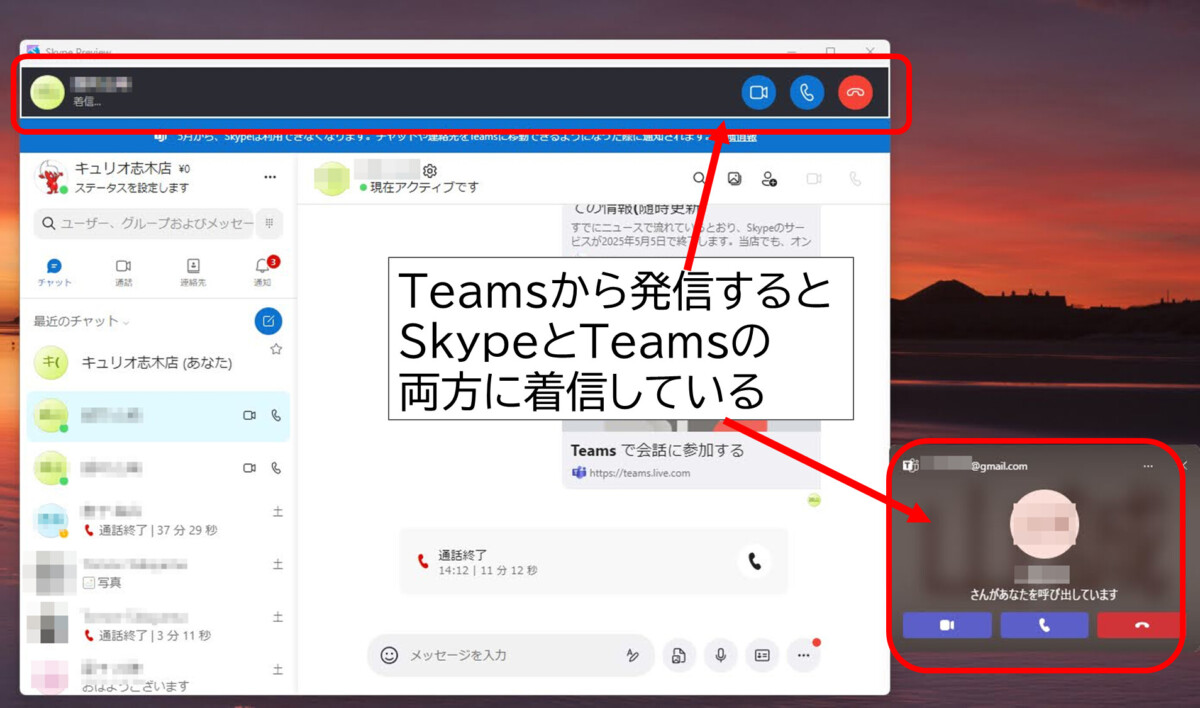This screenshot has height=708, width=1200.
Task: Call back from the 通話終了 card phone button
Action: [x=754, y=561]
